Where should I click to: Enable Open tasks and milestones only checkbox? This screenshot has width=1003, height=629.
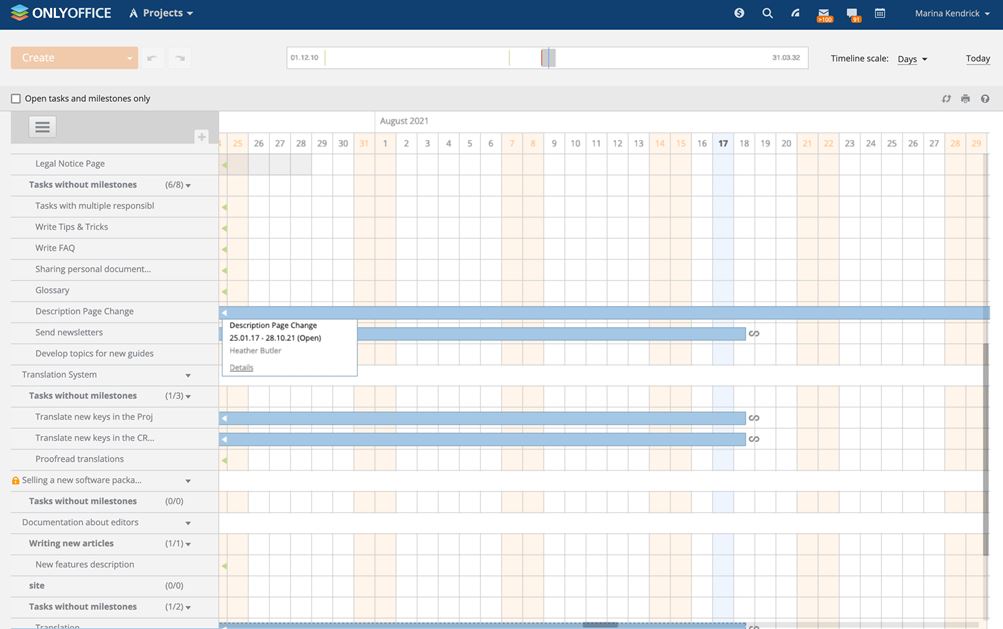pos(16,99)
